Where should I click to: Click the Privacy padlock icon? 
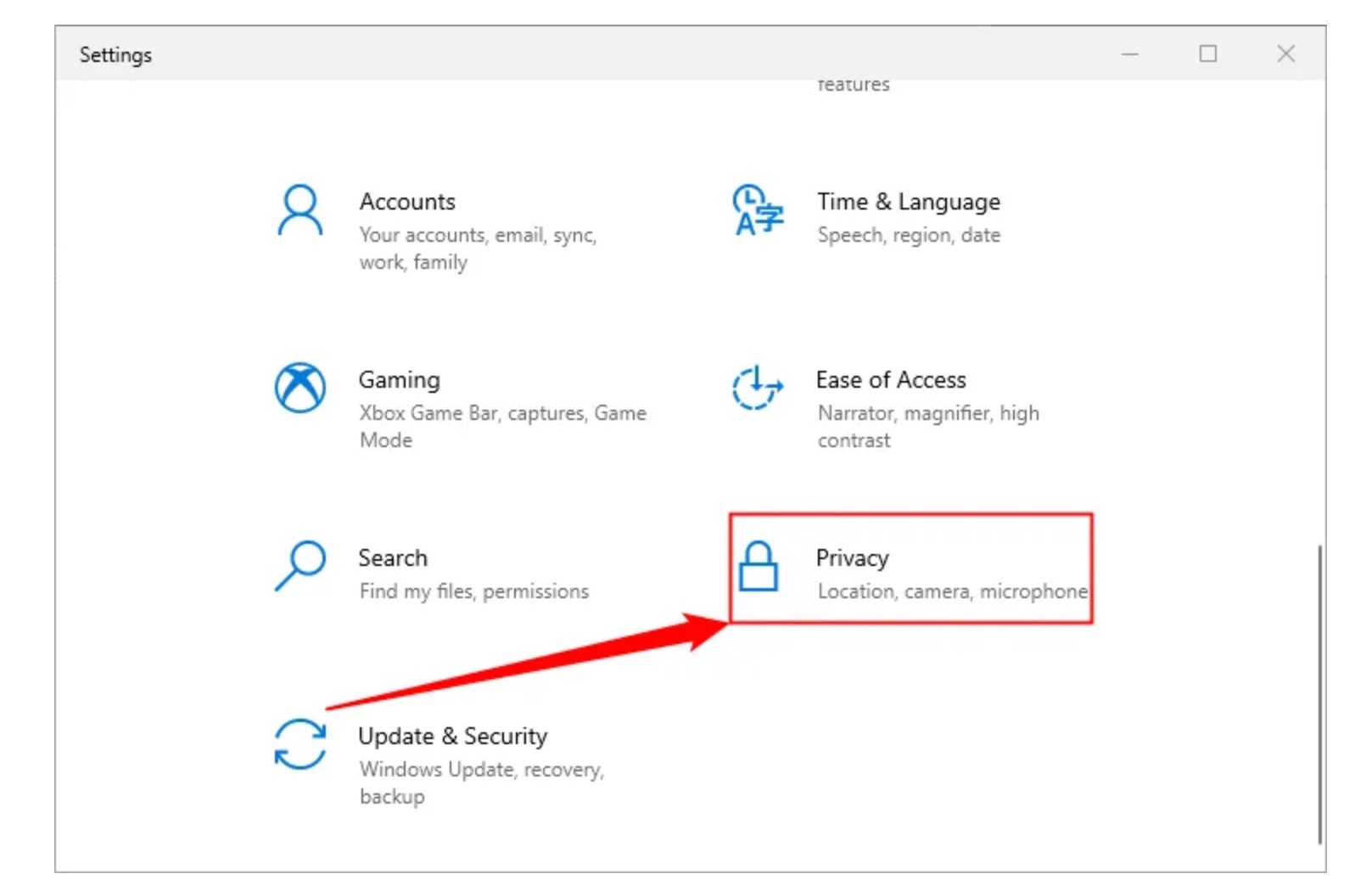(758, 566)
